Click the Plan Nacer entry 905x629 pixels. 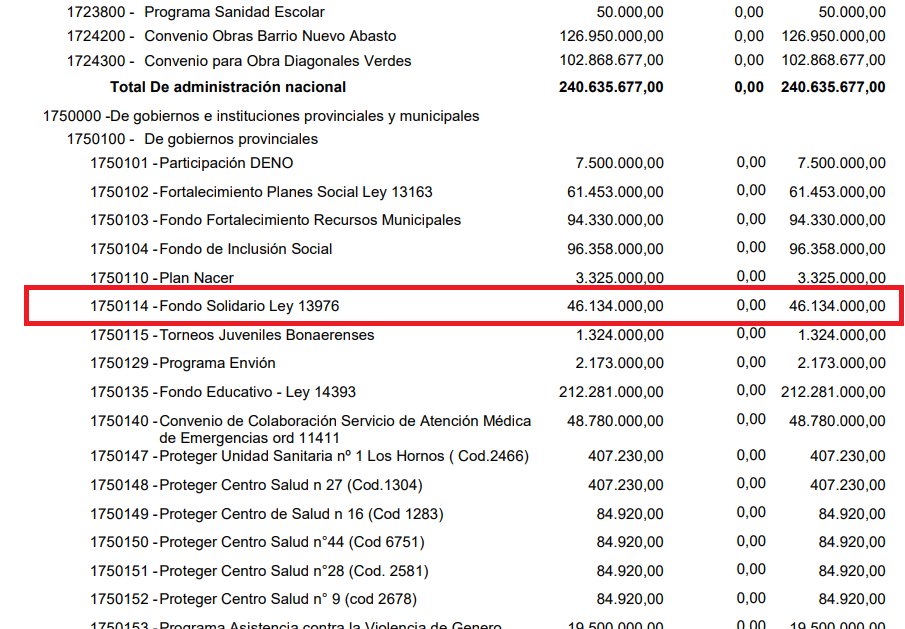196,278
